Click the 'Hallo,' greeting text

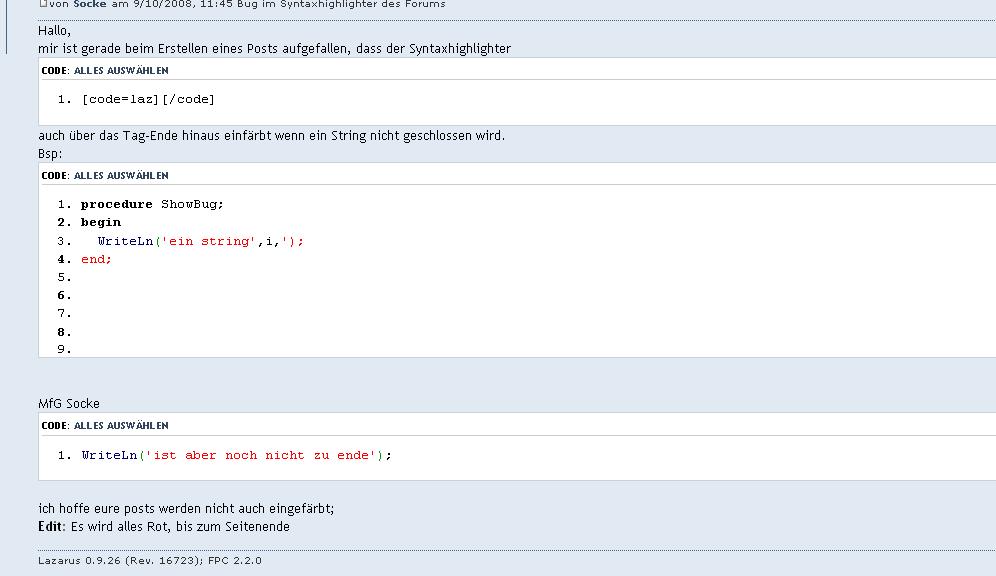(x=54, y=31)
